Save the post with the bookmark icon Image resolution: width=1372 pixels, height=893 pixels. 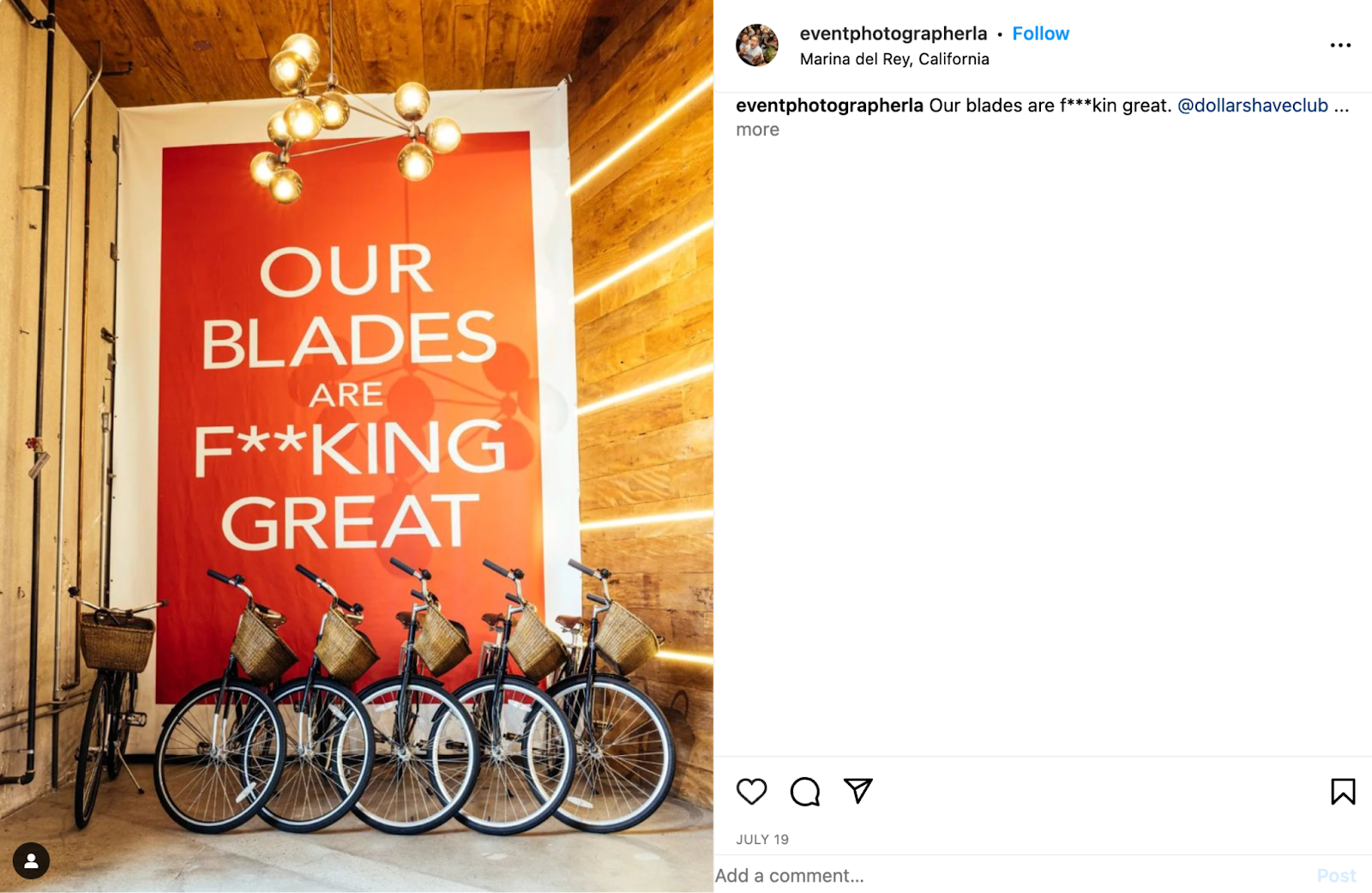point(1344,792)
